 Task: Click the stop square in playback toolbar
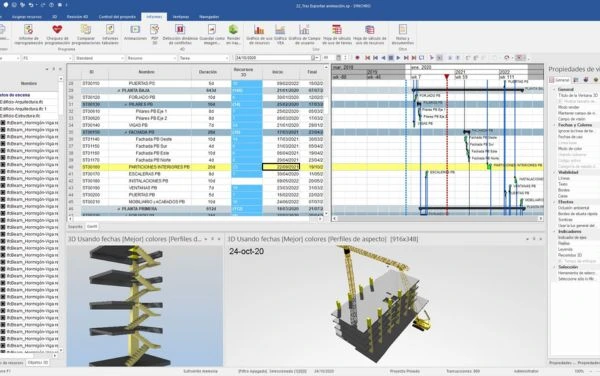coord(391,58)
